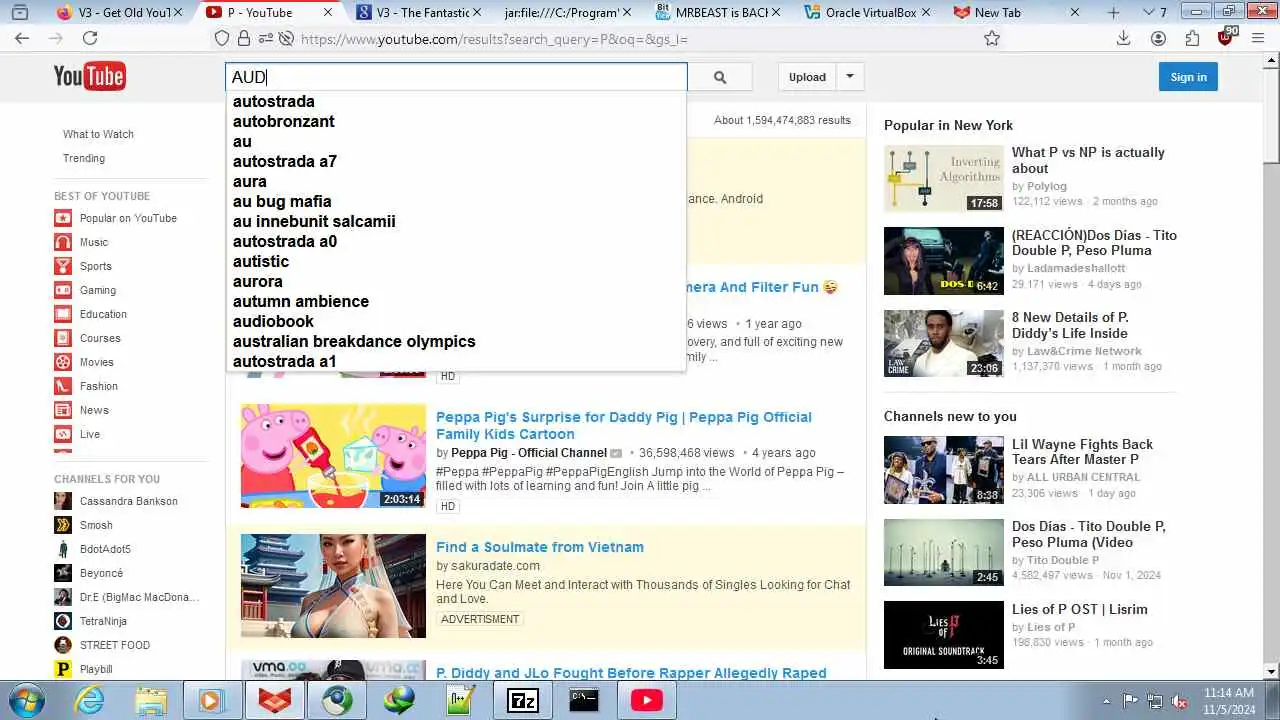Click the Upload button
The image size is (1280, 720).
point(807,77)
